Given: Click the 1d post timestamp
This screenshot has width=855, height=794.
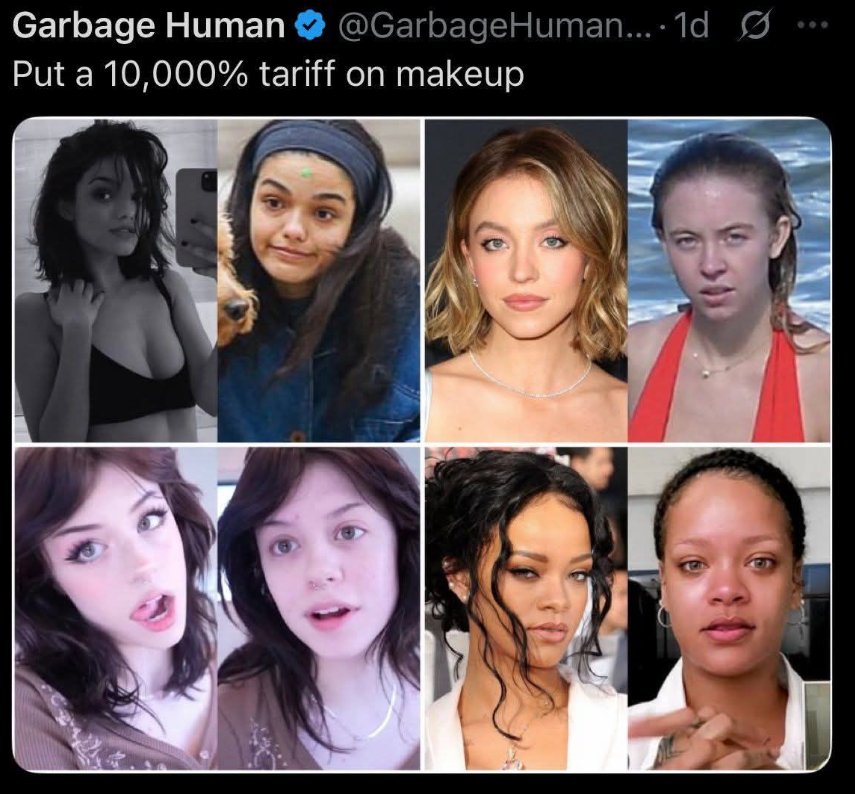Looking at the screenshot, I should click(x=691, y=25).
